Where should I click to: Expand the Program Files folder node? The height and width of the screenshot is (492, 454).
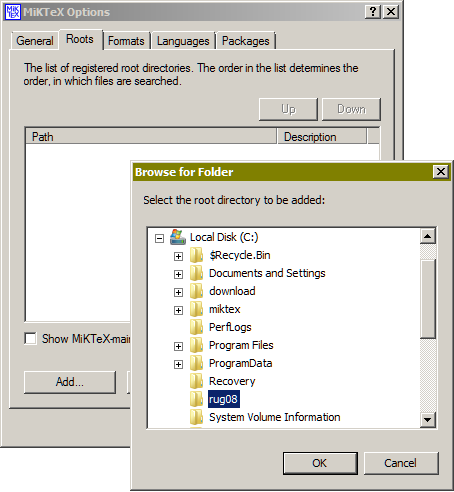point(178,346)
